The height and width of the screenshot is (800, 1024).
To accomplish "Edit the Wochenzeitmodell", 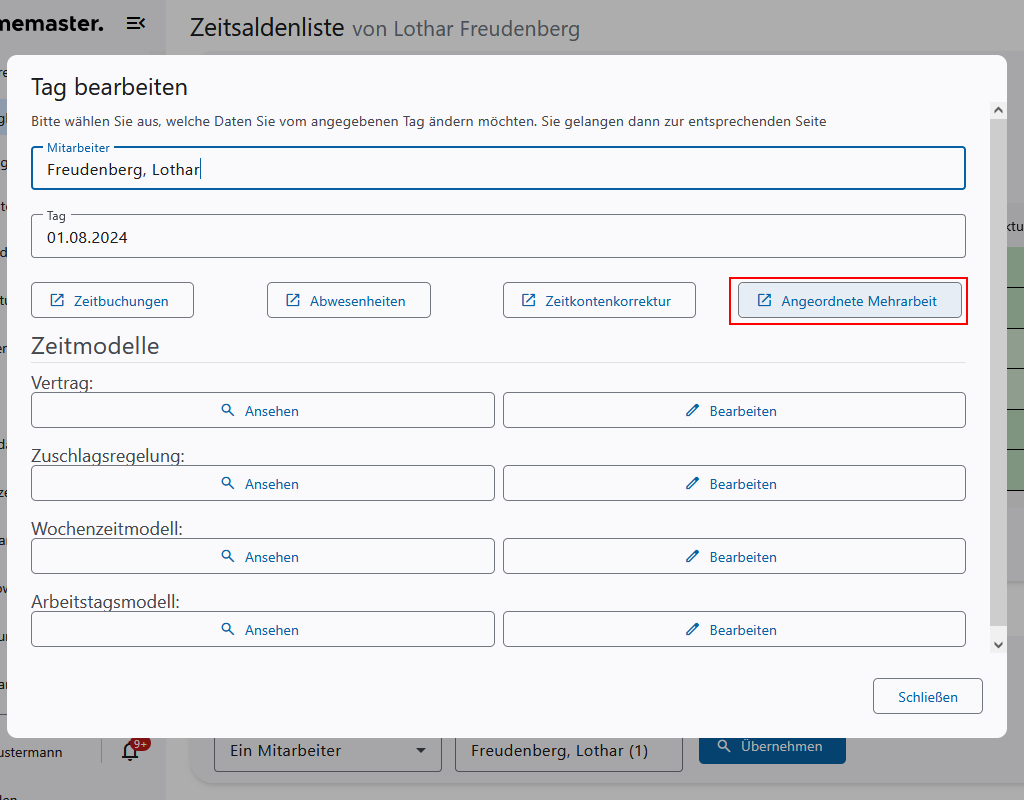I will pos(733,556).
